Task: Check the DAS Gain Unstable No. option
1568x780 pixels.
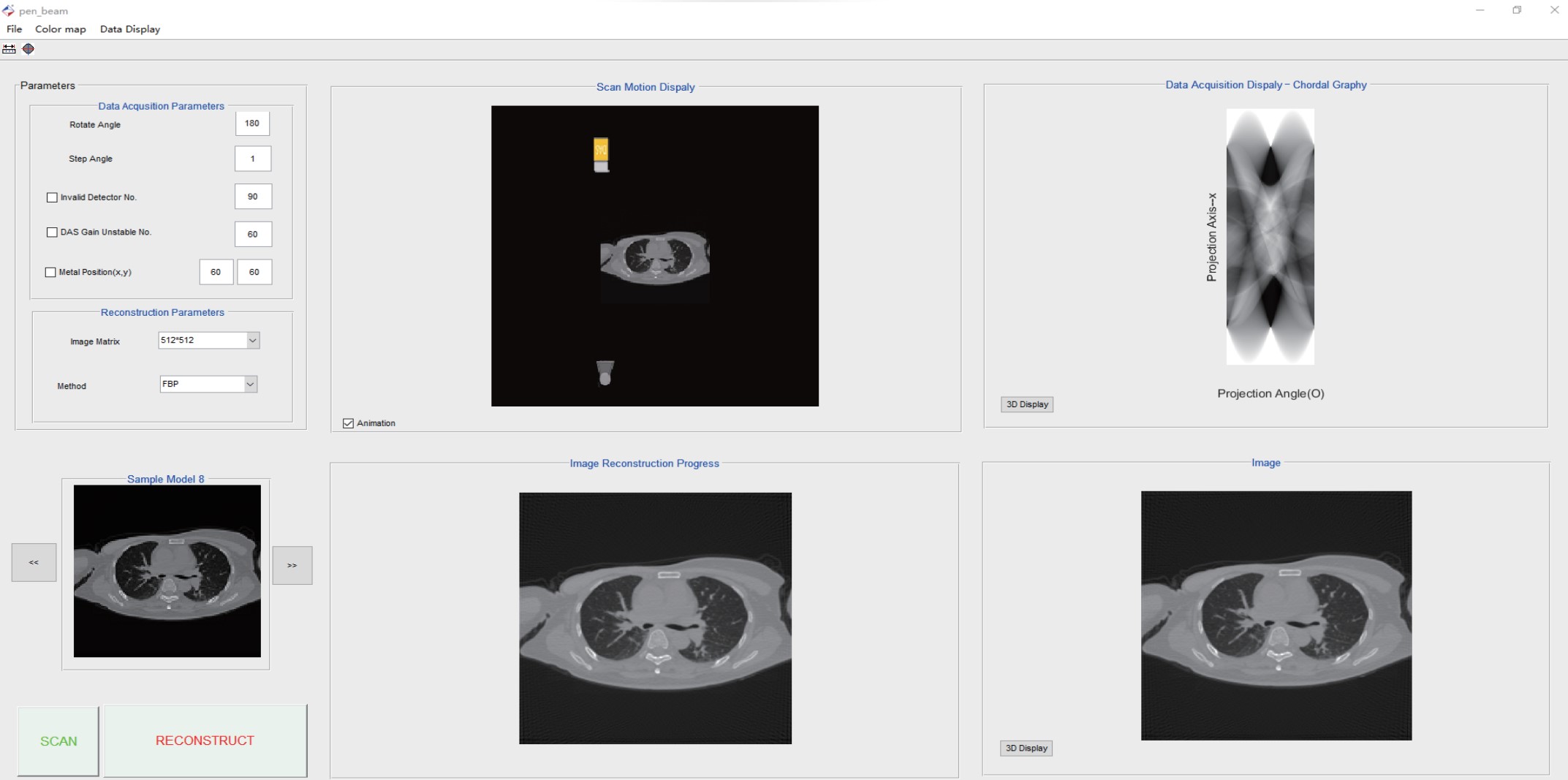Action: [52, 232]
